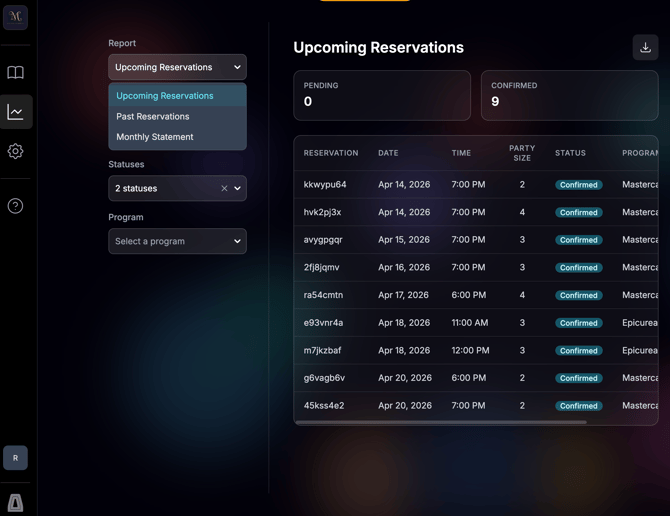Click the help question mark icon
Image resolution: width=670 pixels, height=516 pixels.
tap(15, 206)
